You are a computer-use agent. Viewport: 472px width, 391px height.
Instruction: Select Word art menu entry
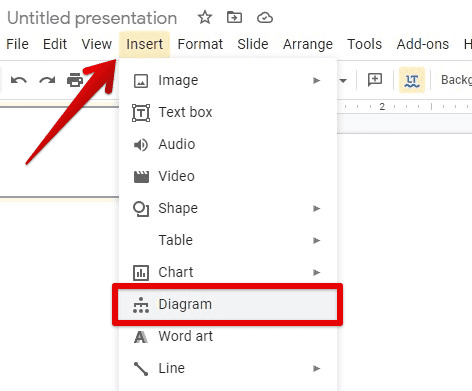(x=228, y=336)
